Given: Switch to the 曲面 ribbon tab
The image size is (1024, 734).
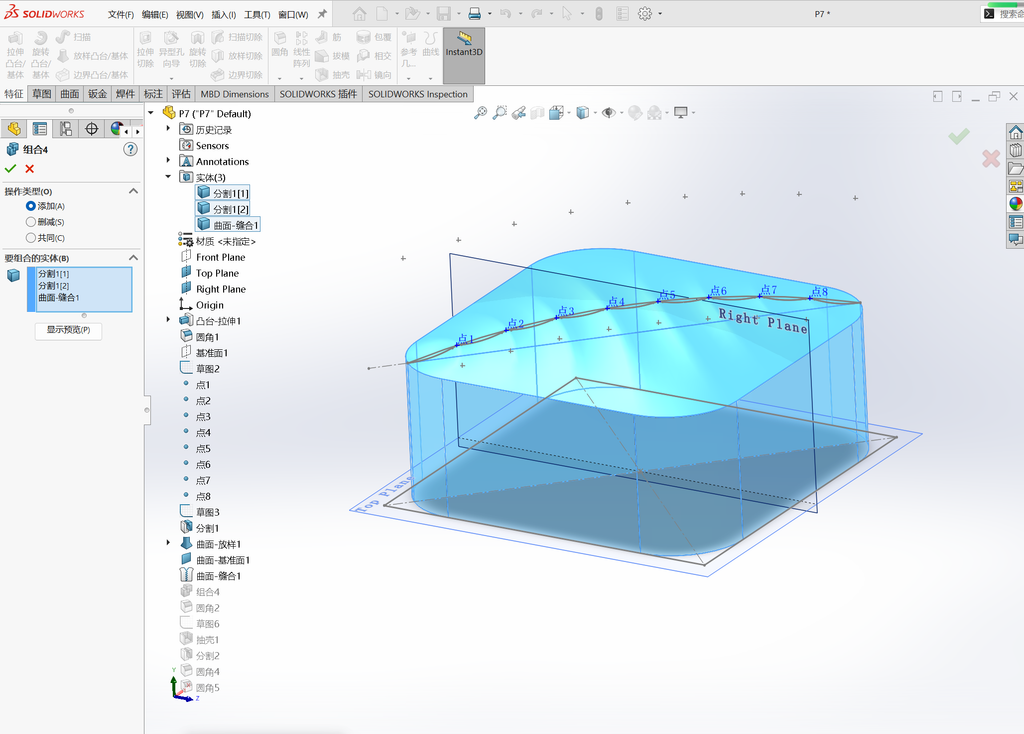Looking at the screenshot, I should 70,94.
